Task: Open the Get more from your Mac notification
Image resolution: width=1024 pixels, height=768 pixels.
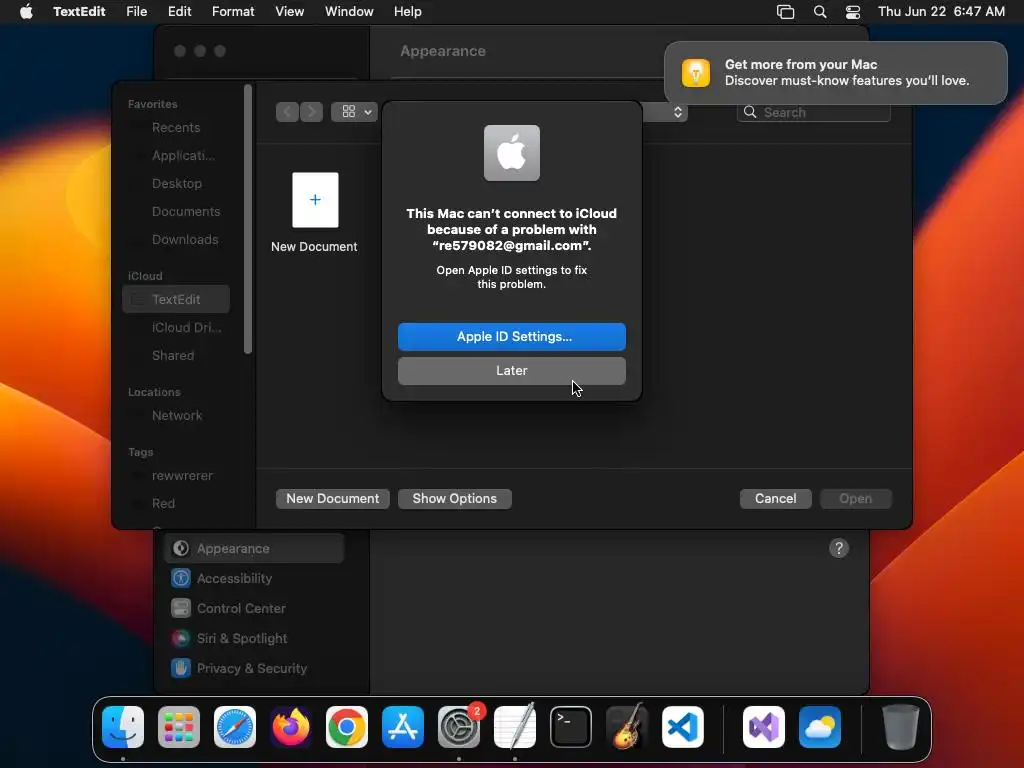Action: point(835,72)
